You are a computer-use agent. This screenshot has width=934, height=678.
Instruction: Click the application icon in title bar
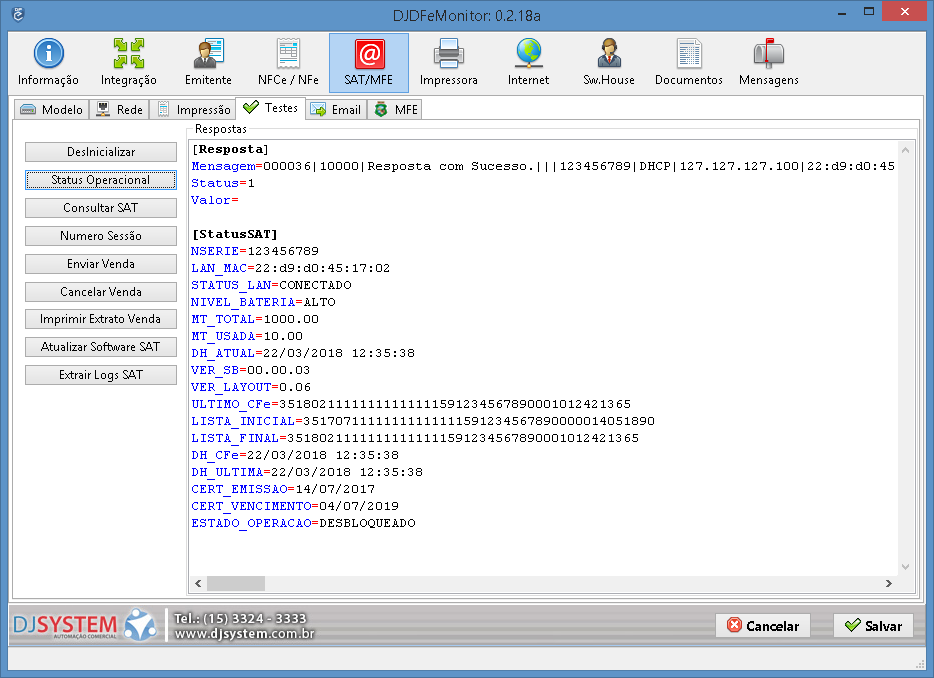point(18,14)
